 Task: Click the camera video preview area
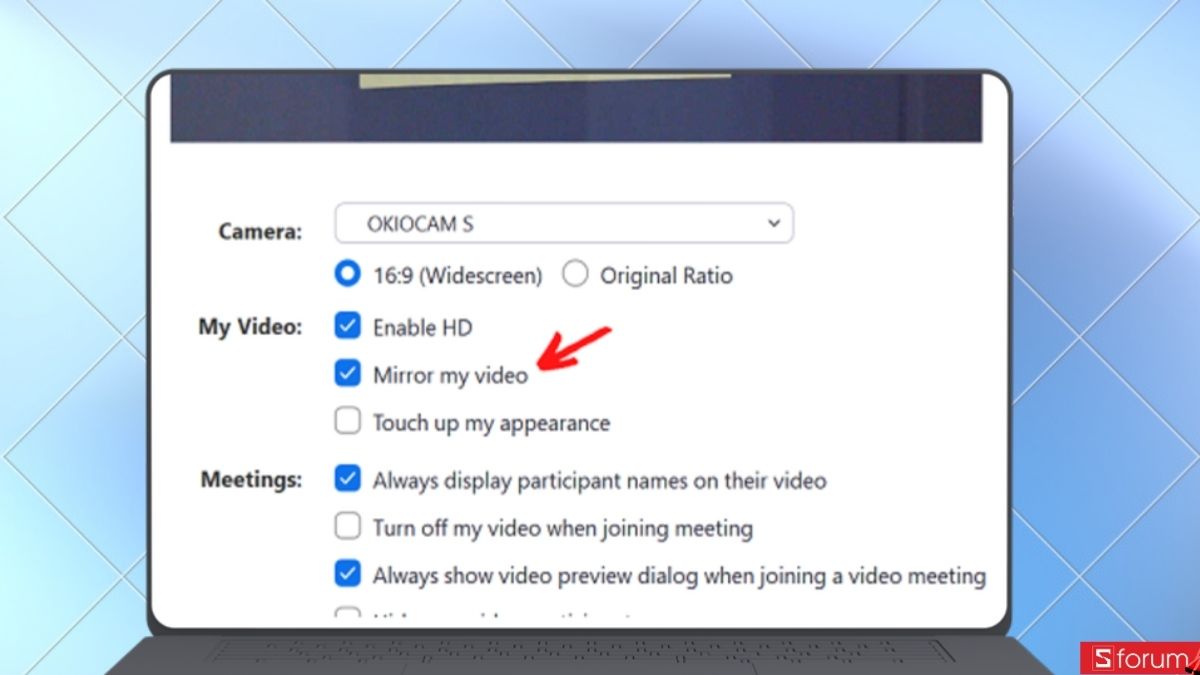(x=576, y=106)
